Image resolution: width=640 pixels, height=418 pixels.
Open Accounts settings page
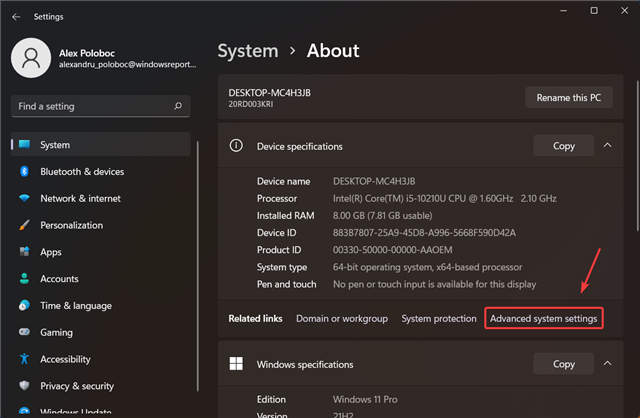point(59,279)
